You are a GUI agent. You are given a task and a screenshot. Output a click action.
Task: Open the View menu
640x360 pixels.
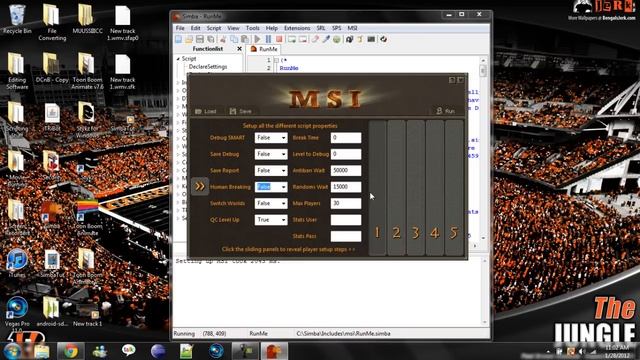click(x=233, y=28)
